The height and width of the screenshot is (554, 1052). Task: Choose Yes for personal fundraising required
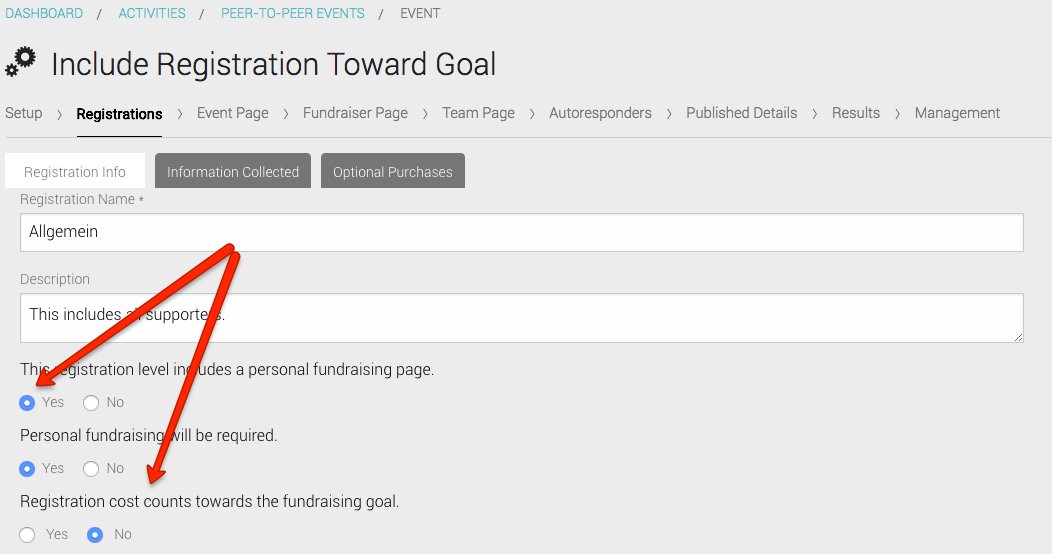pyautogui.click(x=27, y=468)
